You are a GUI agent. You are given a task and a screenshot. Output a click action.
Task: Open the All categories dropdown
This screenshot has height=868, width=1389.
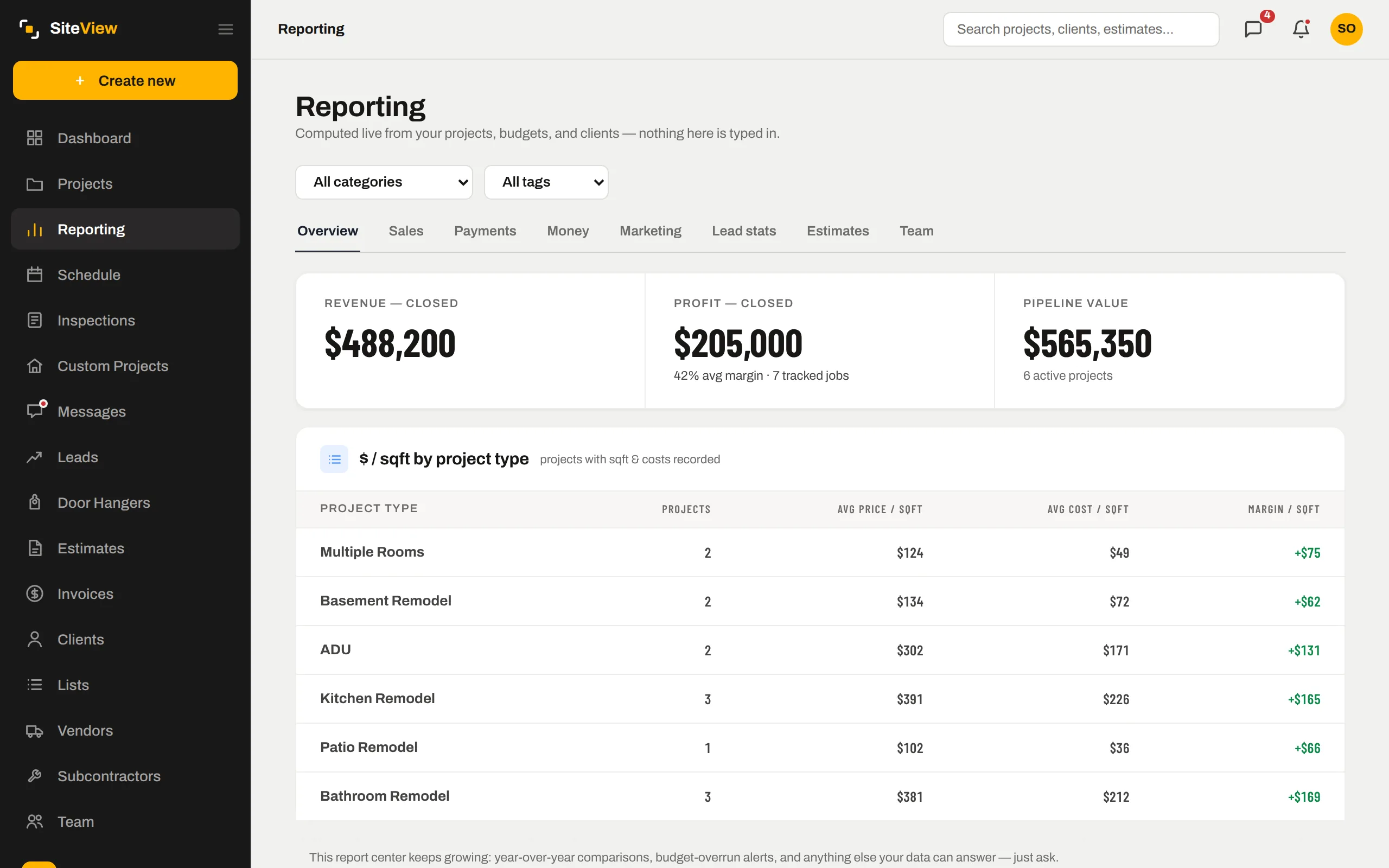(384, 182)
